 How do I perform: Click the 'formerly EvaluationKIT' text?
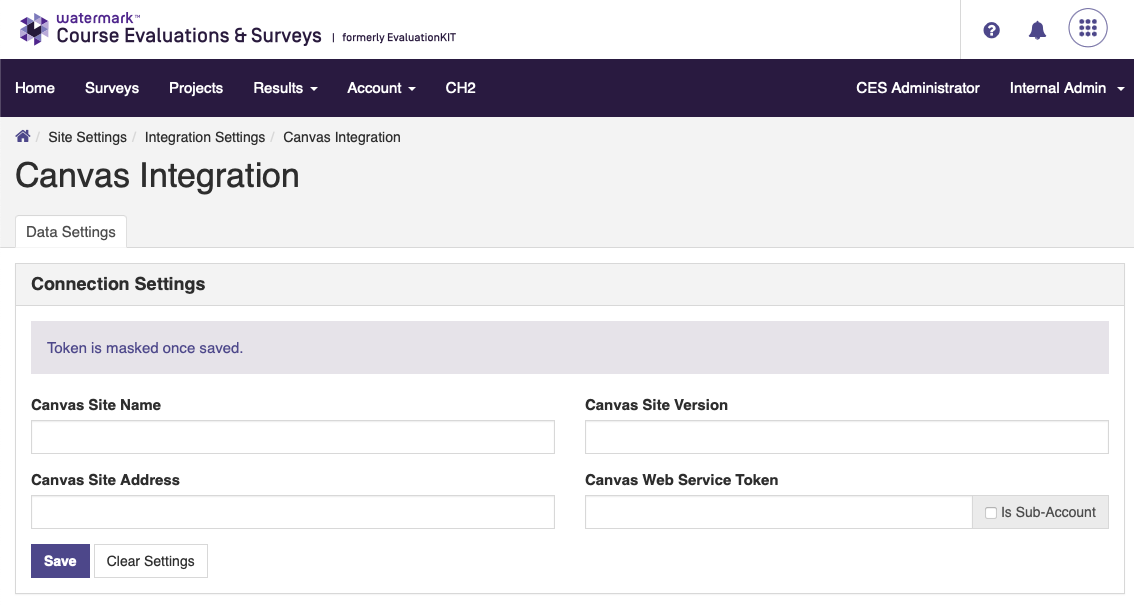pos(399,38)
